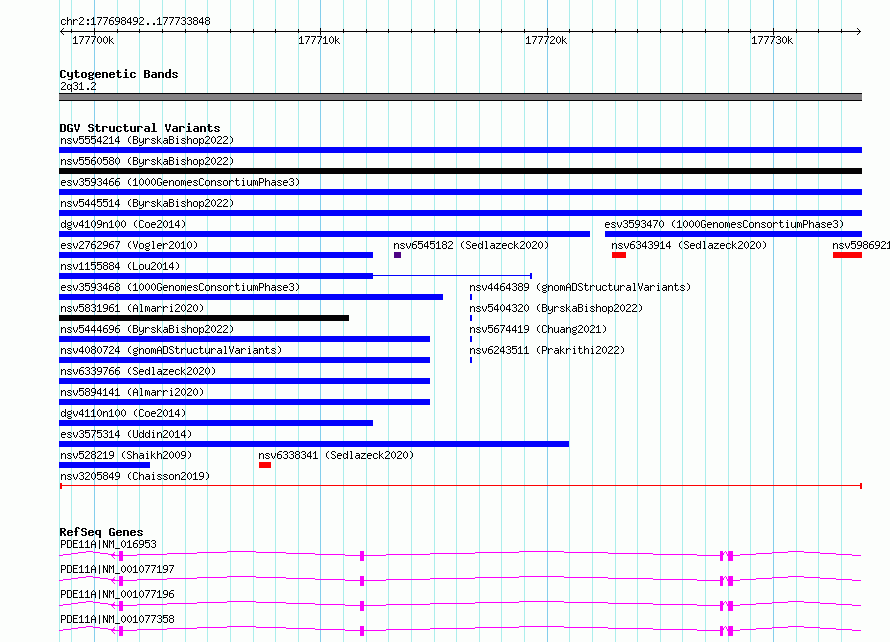This screenshot has width=890, height=642.
Task: Click nsv5894141 (Almarri2020) label
Action: (132, 392)
